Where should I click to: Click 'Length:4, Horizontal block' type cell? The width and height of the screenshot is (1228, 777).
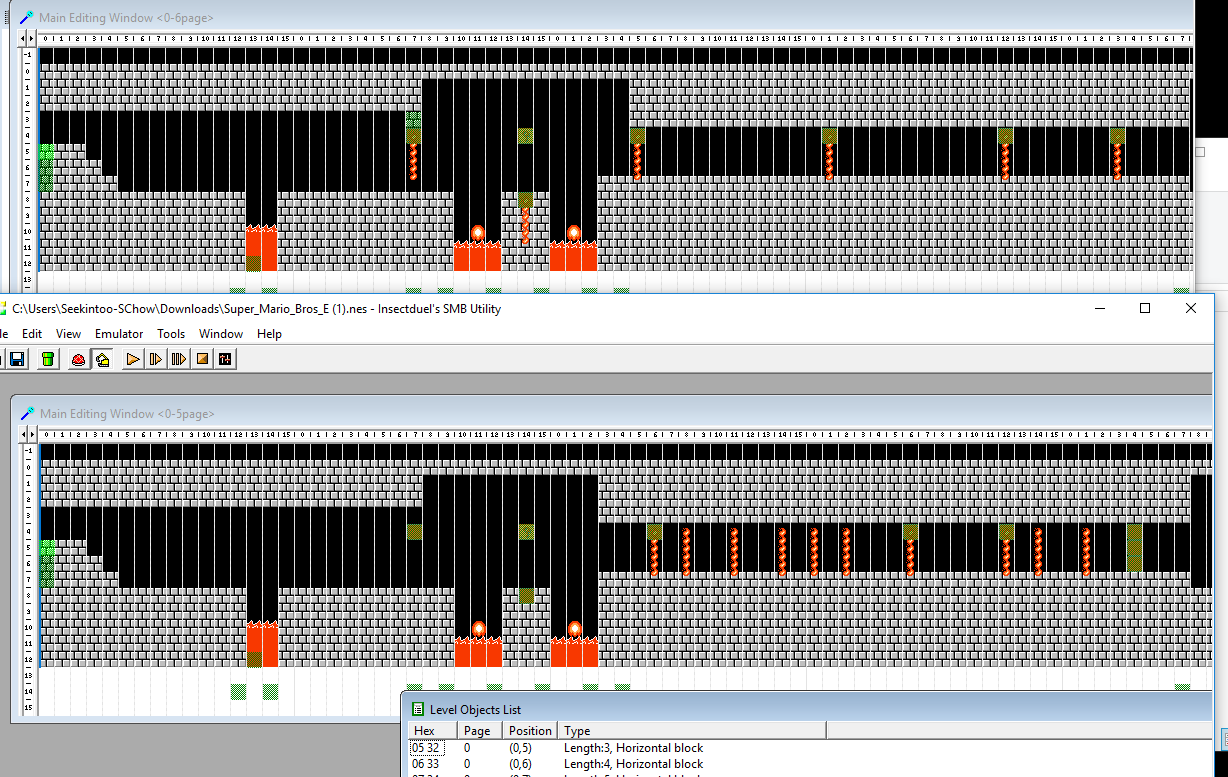[x=633, y=764]
